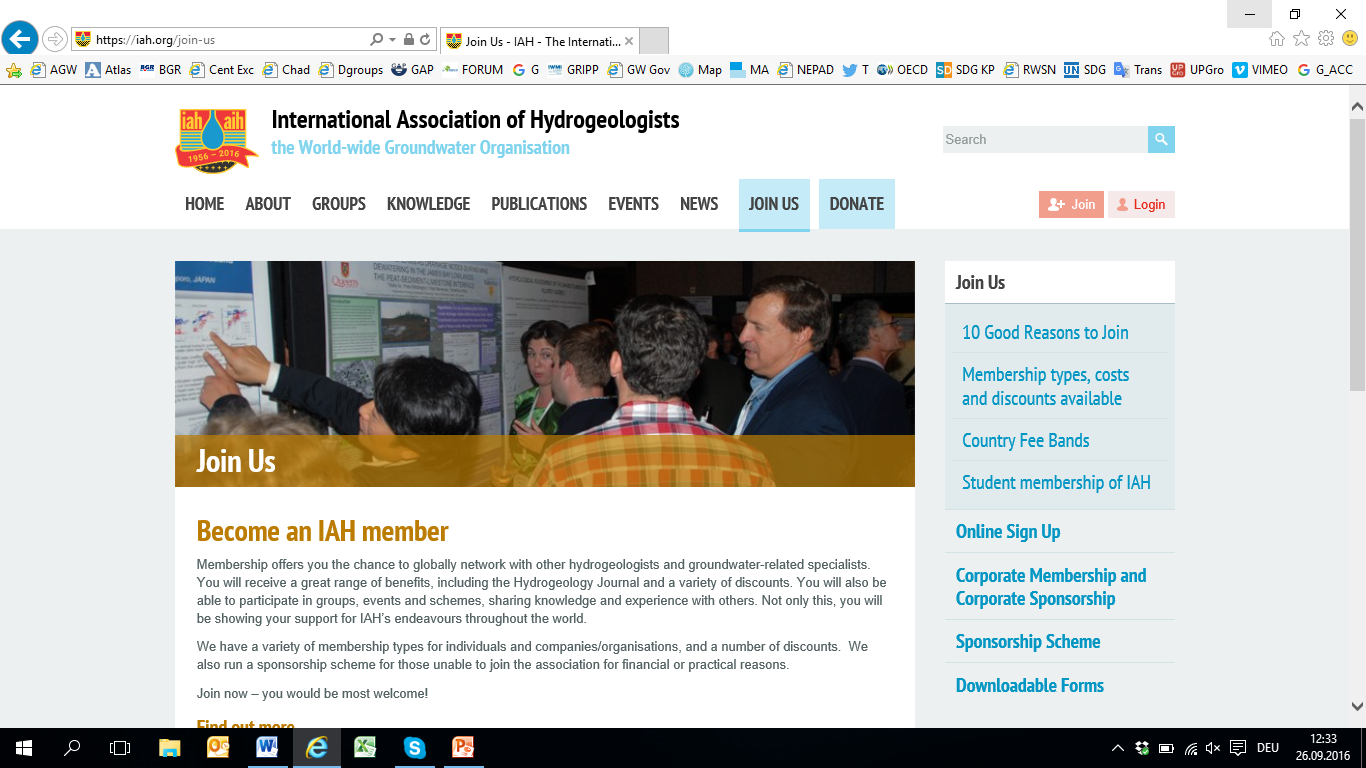Image resolution: width=1366 pixels, height=768 pixels.
Task: Click the VIMEO bookmark icon
Action: click(x=1240, y=70)
